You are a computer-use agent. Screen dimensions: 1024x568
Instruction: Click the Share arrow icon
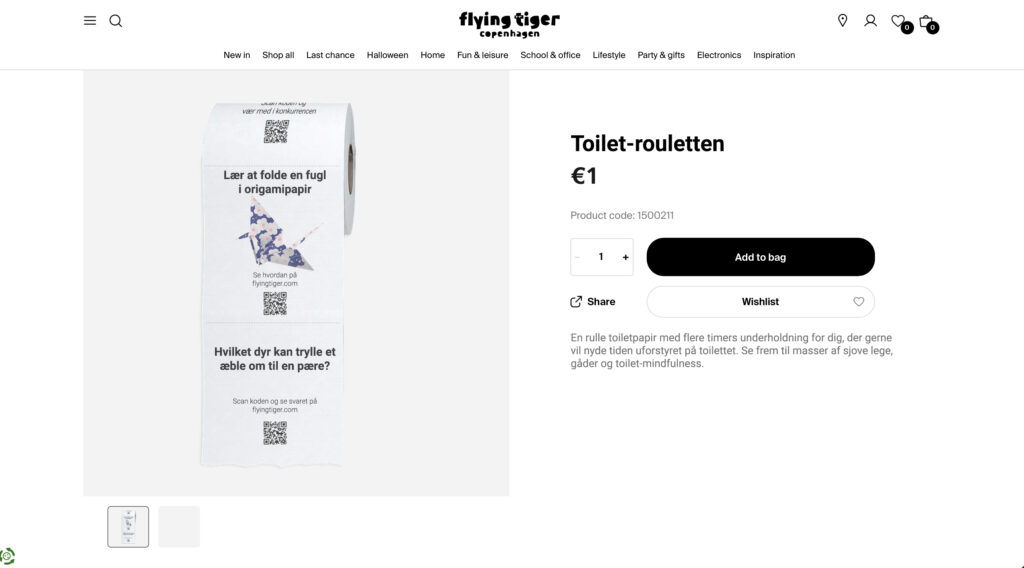click(x=576, y=302)
